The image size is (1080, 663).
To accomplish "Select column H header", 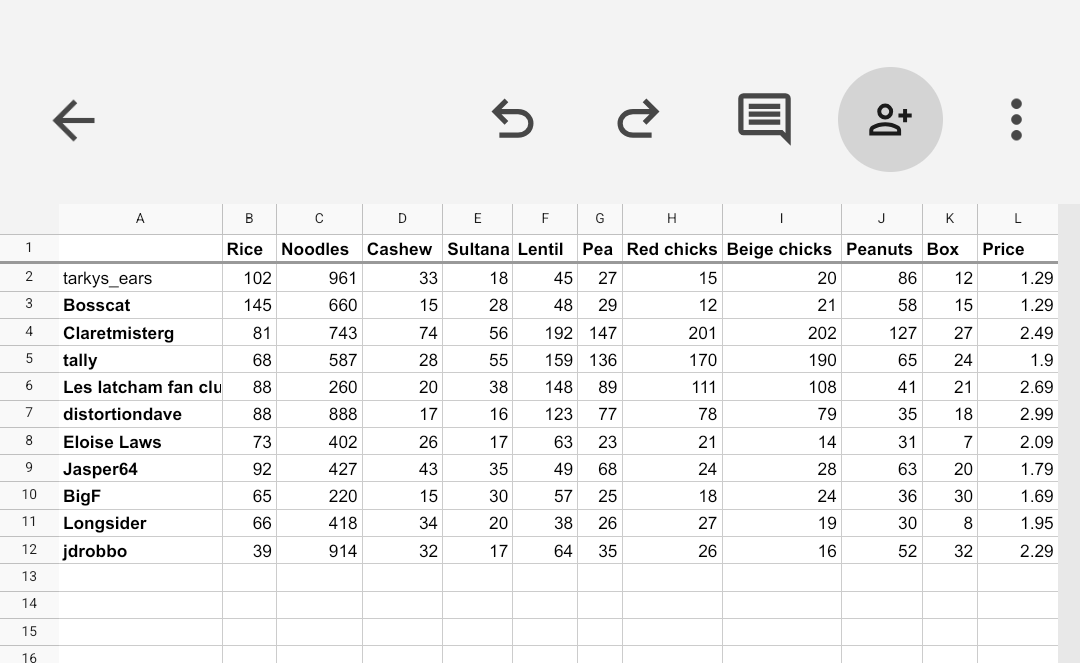I will point(672,218).
